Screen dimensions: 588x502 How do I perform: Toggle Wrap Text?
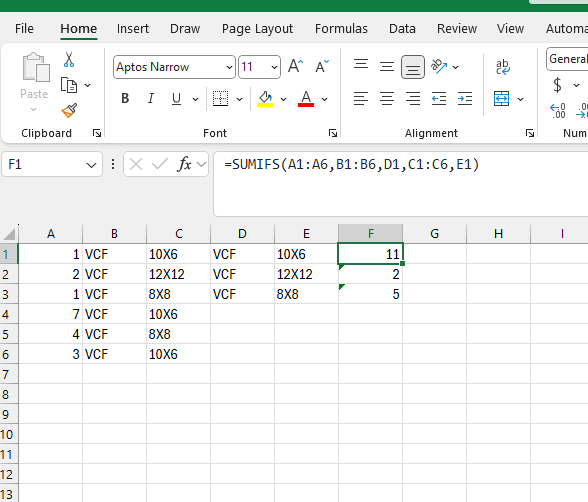[x=502, y=67]
